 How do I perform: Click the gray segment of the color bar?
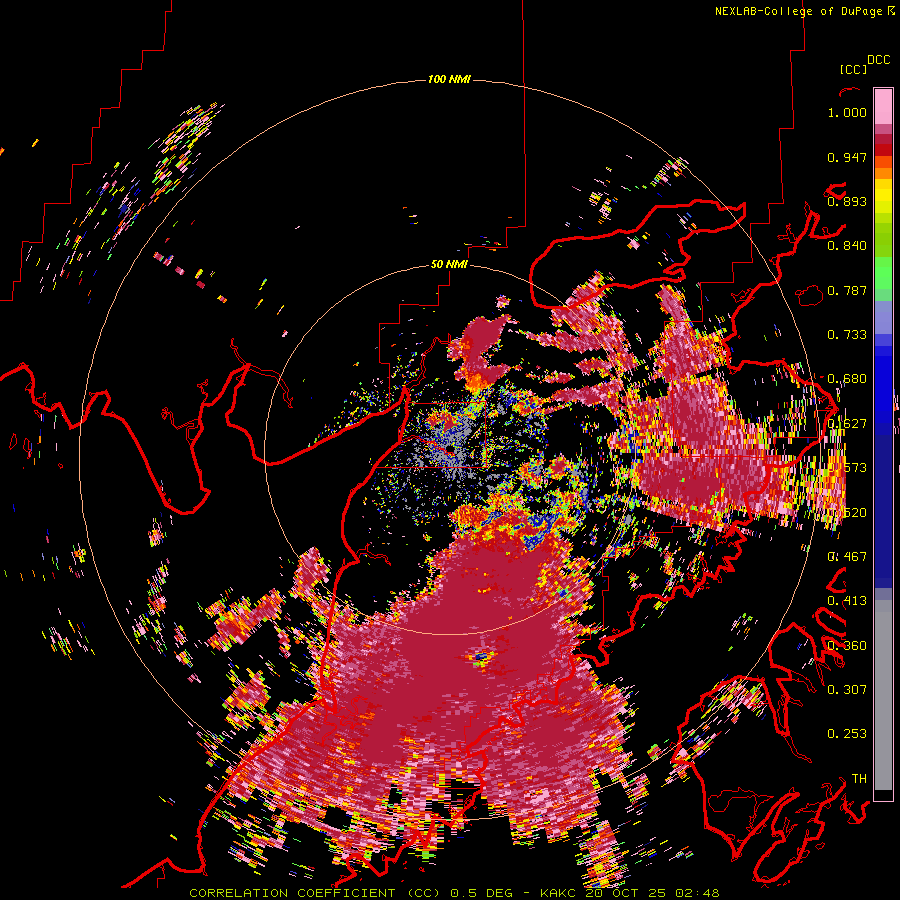tap(883, 695)
